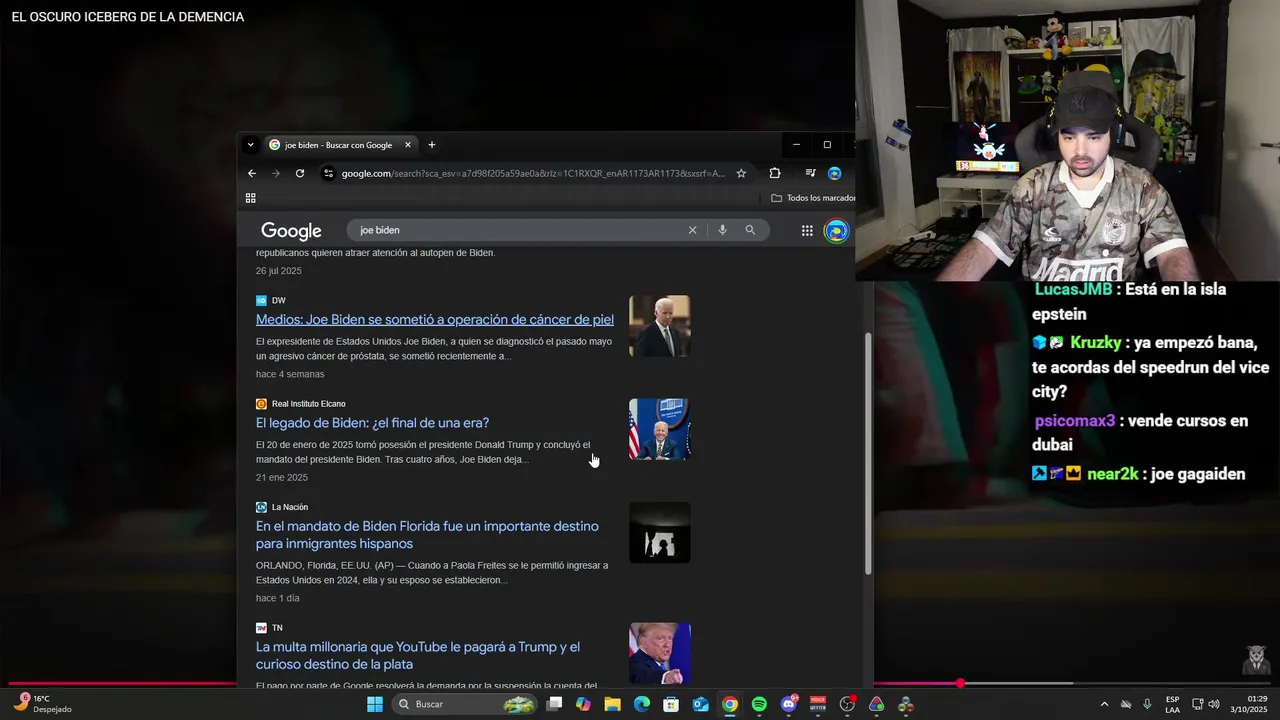Go back in Chrome browser history
This screenshot has height=720, width=1280.
(x=252, y=173)
